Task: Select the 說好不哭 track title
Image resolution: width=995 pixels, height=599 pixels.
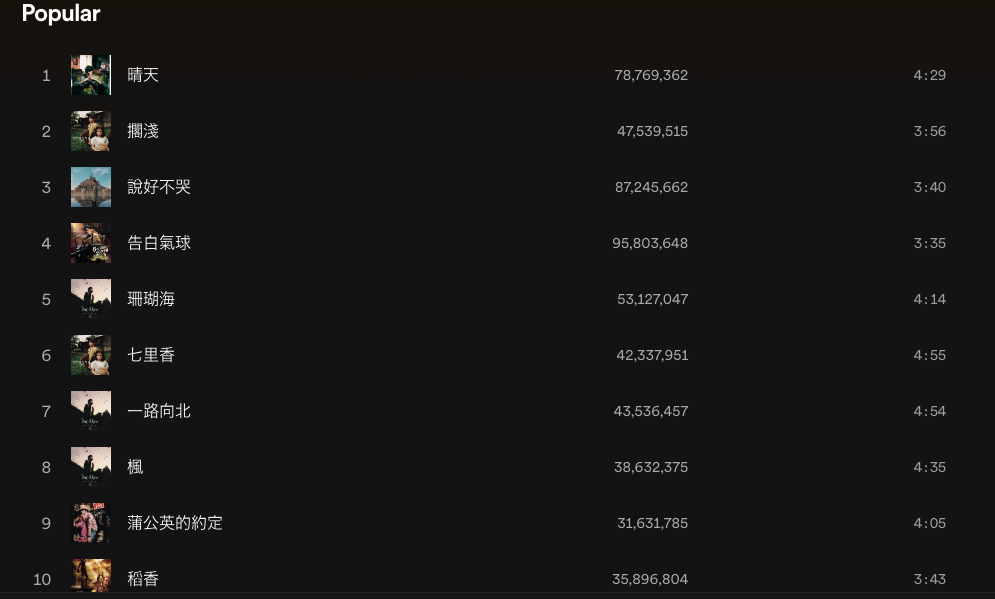Action: pos(159,187)
